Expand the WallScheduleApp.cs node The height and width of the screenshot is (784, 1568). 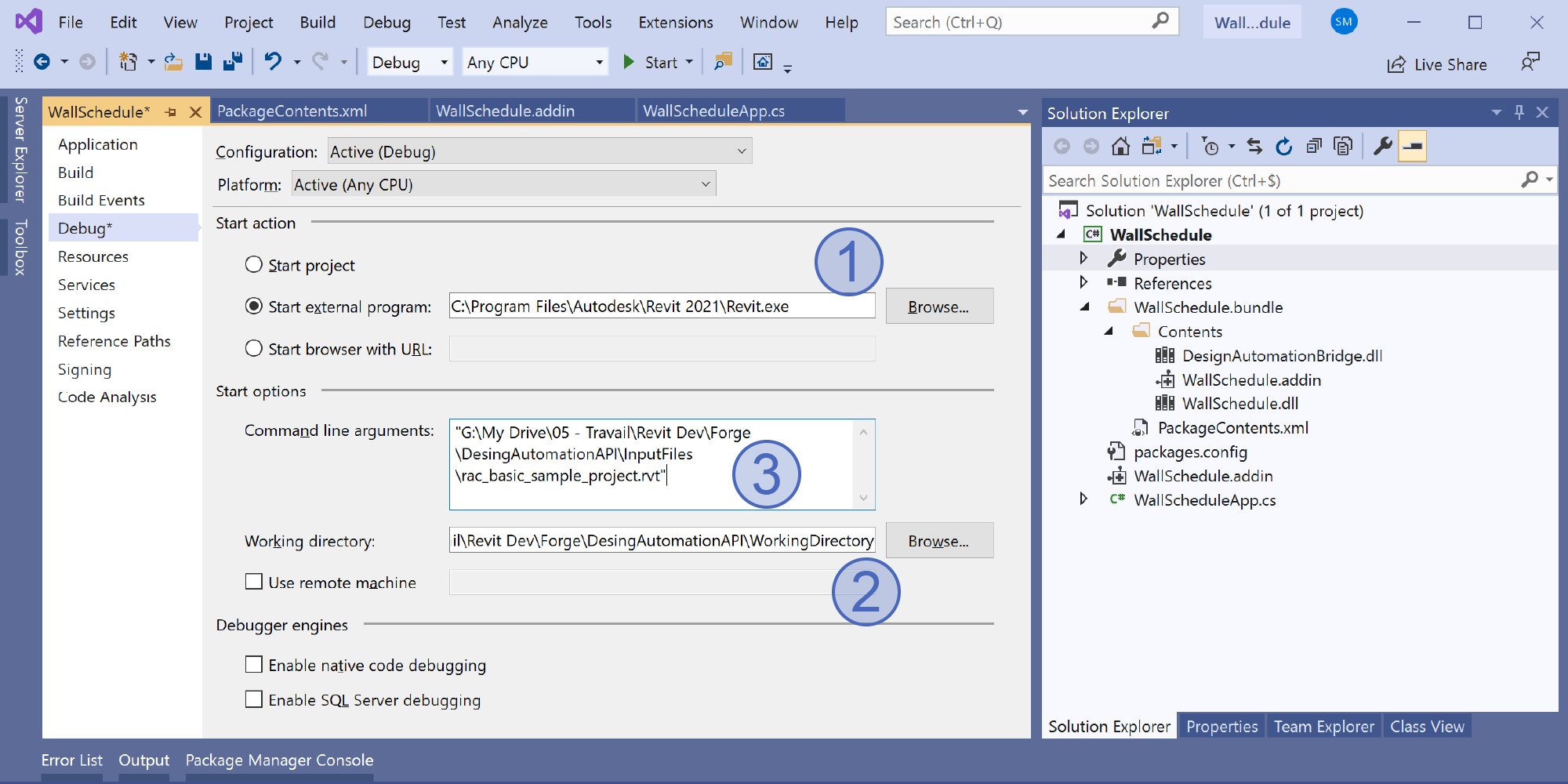pos(1083,499)
